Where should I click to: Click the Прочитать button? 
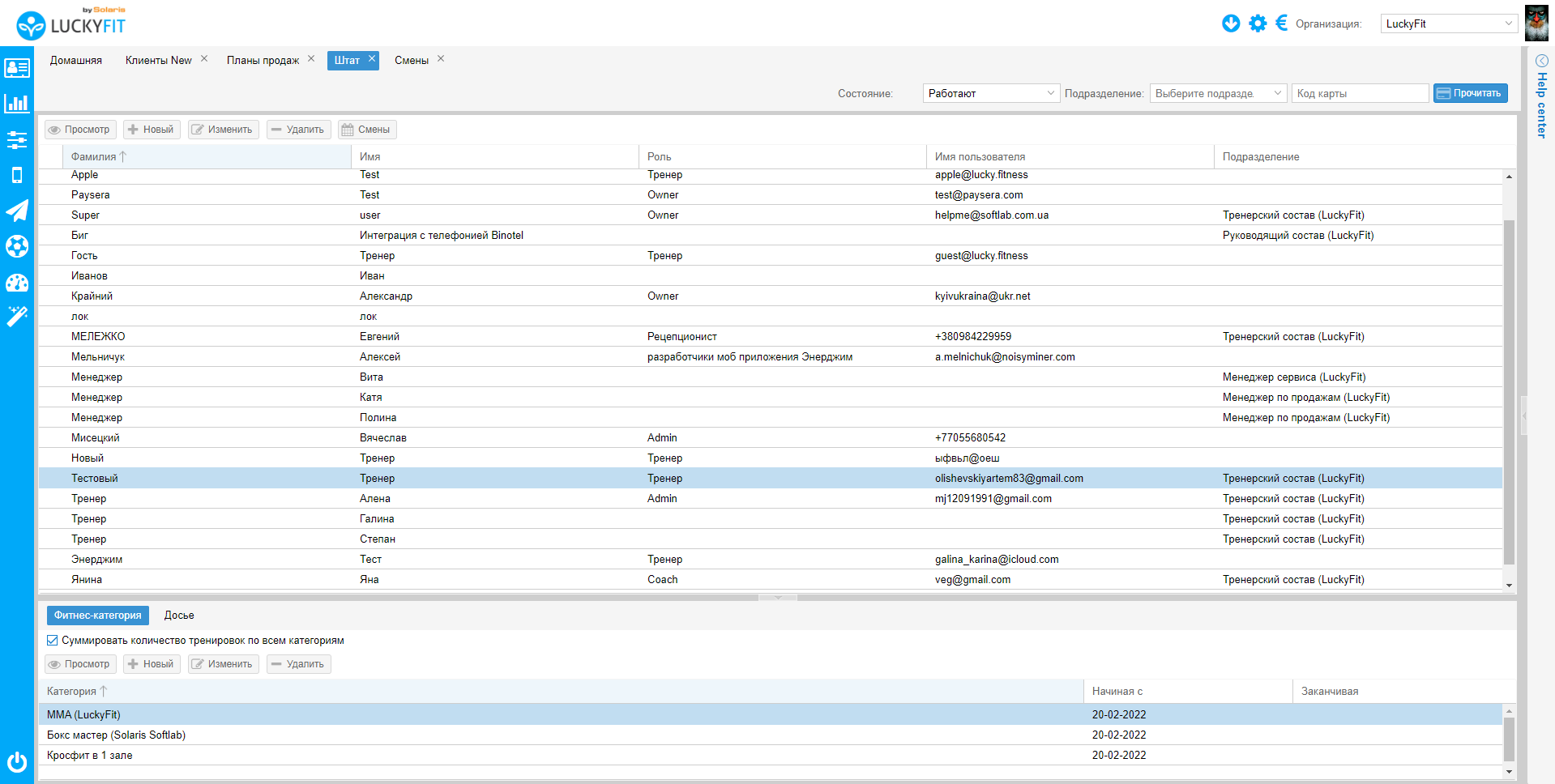[1470, 93]
